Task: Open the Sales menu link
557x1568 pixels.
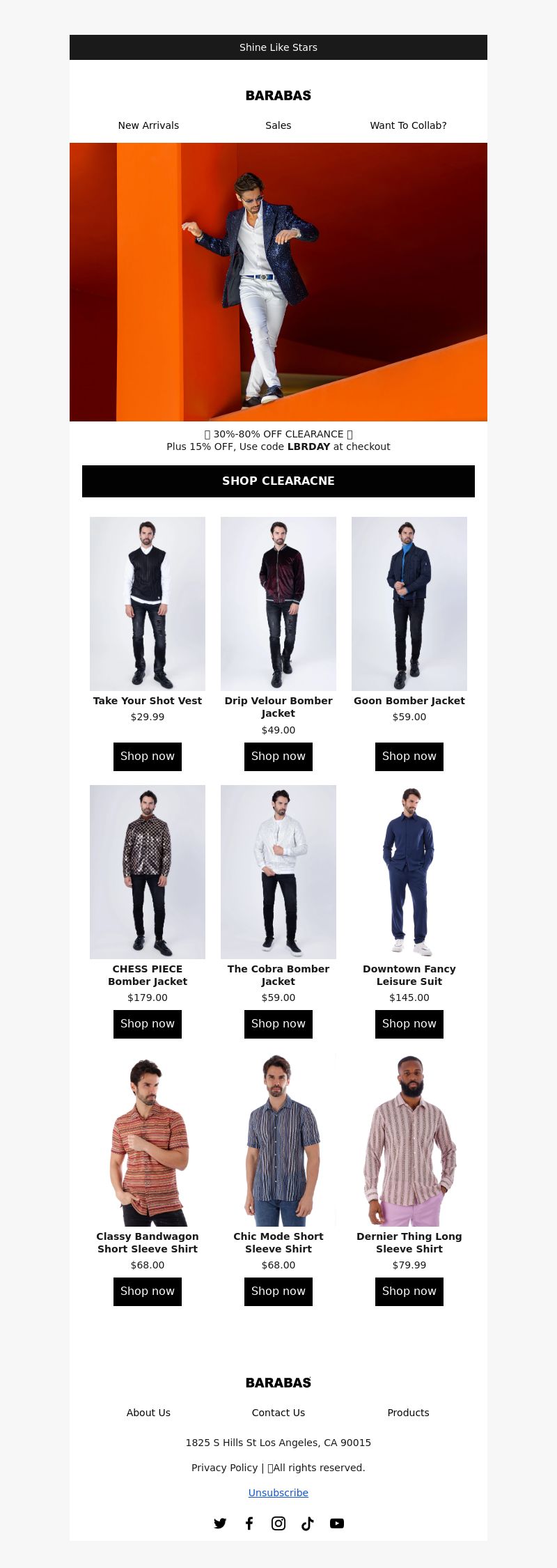Action: [x=278, y=125]
